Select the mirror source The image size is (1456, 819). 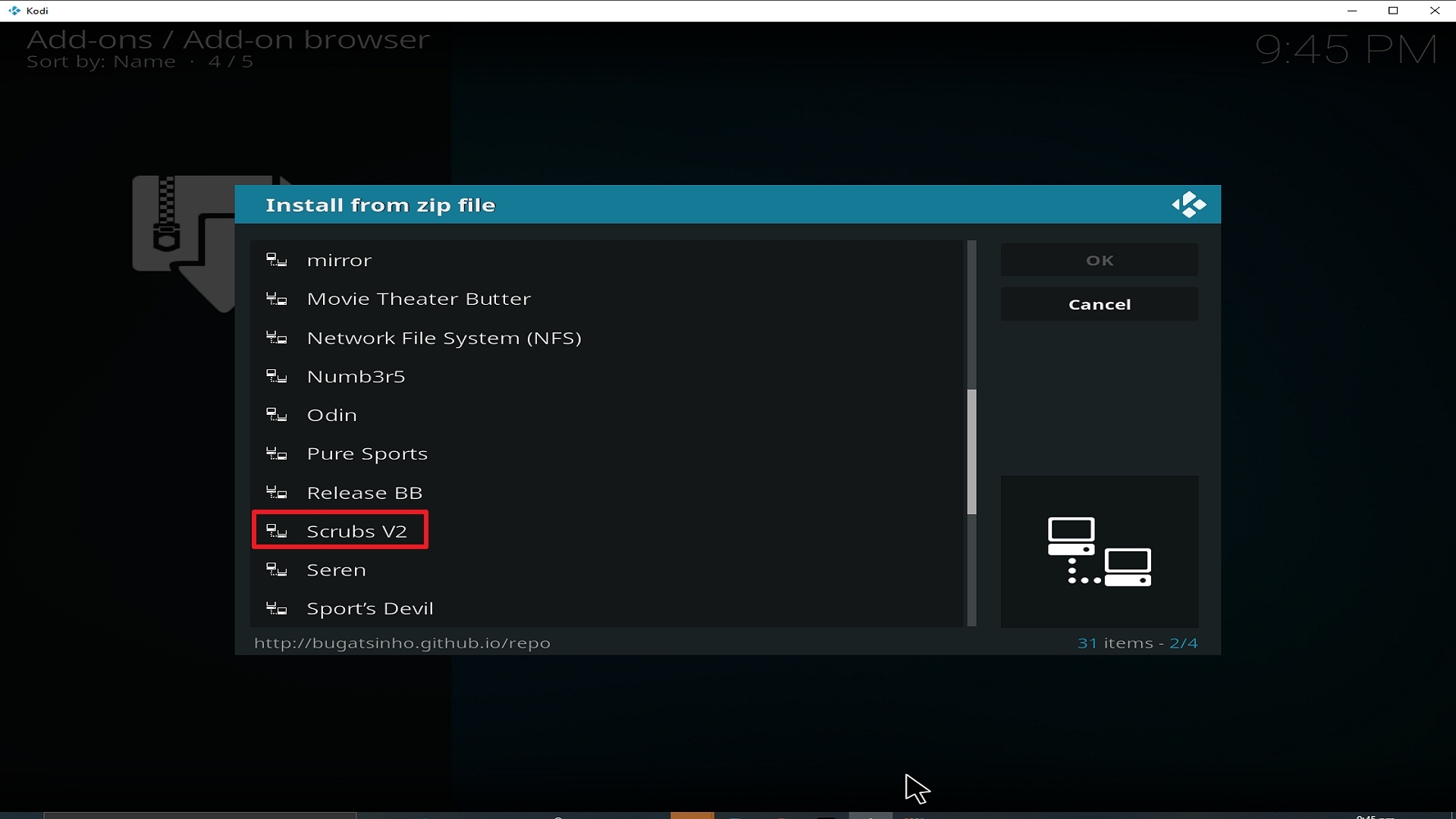point(607,260)
